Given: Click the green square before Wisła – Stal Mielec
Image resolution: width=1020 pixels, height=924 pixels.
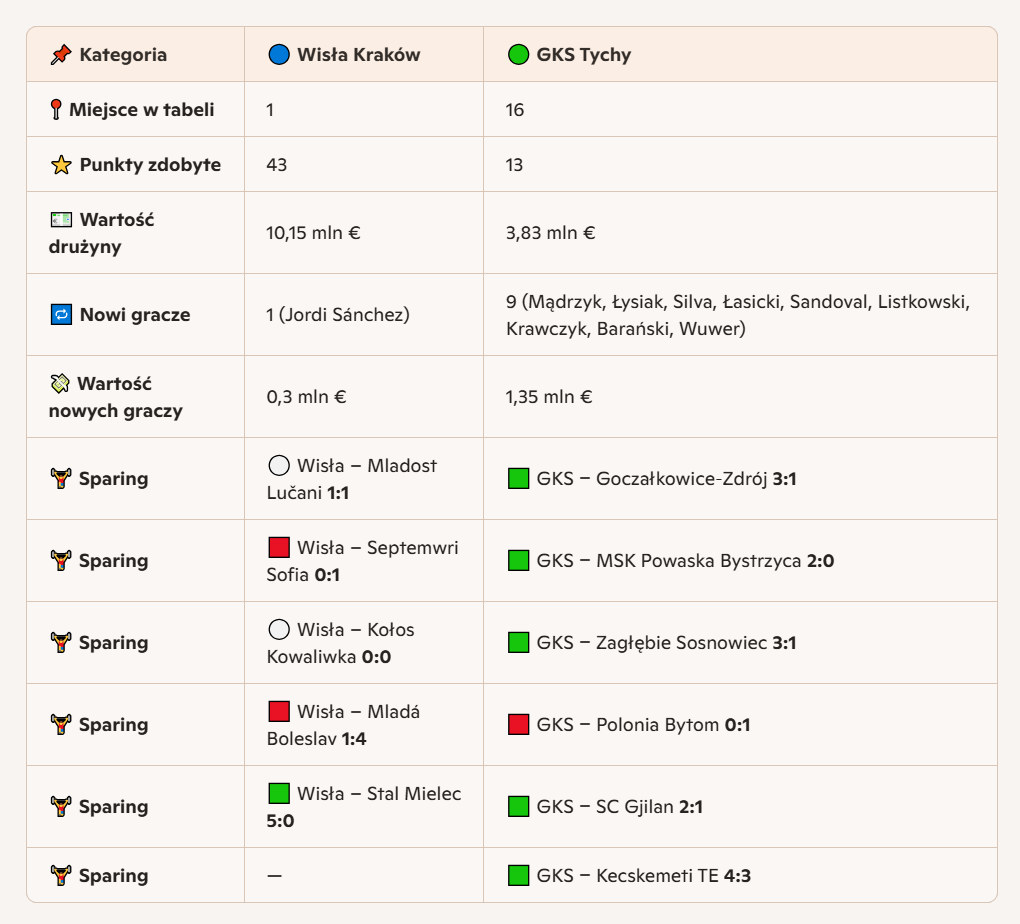Looking at the screenshot, I should (x=279, y=793).
